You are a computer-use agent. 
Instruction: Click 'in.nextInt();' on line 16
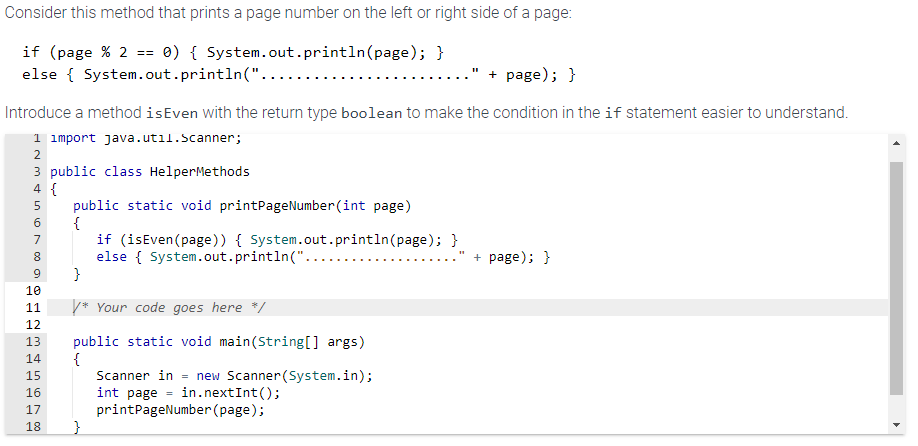[x=231, y=393]
